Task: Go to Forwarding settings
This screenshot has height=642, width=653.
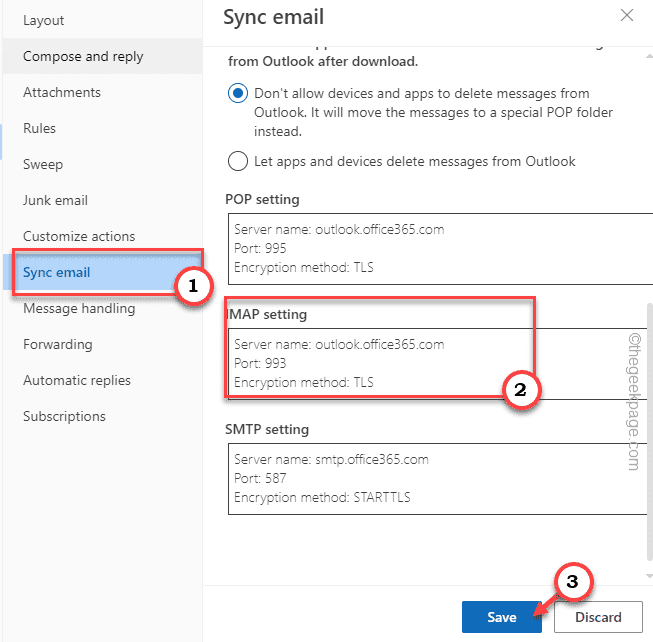Action: coord(102,344)
